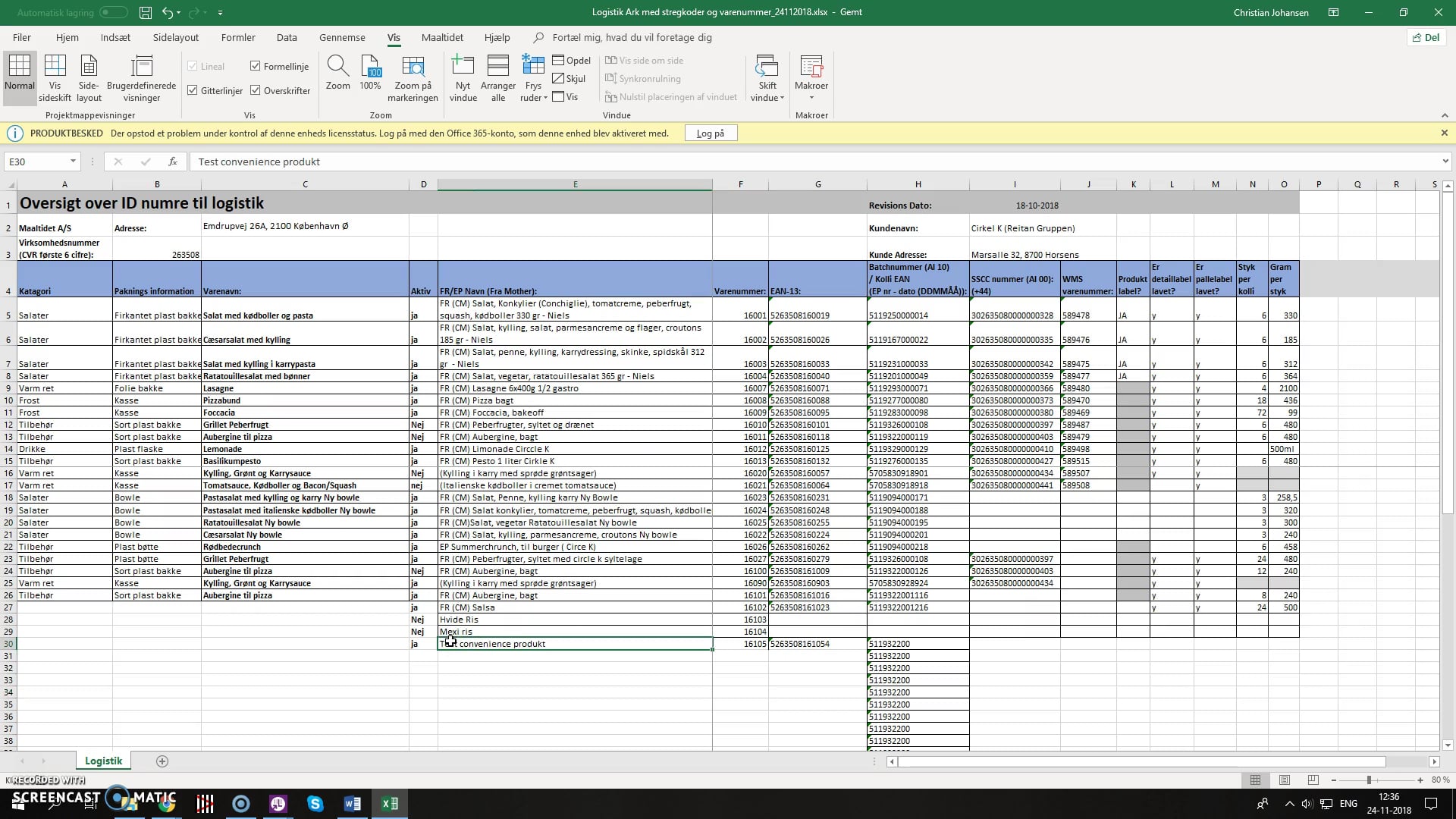Expand the Name Box dropdown arrow
1456x819 pixels.
click(x=73, y=162)
